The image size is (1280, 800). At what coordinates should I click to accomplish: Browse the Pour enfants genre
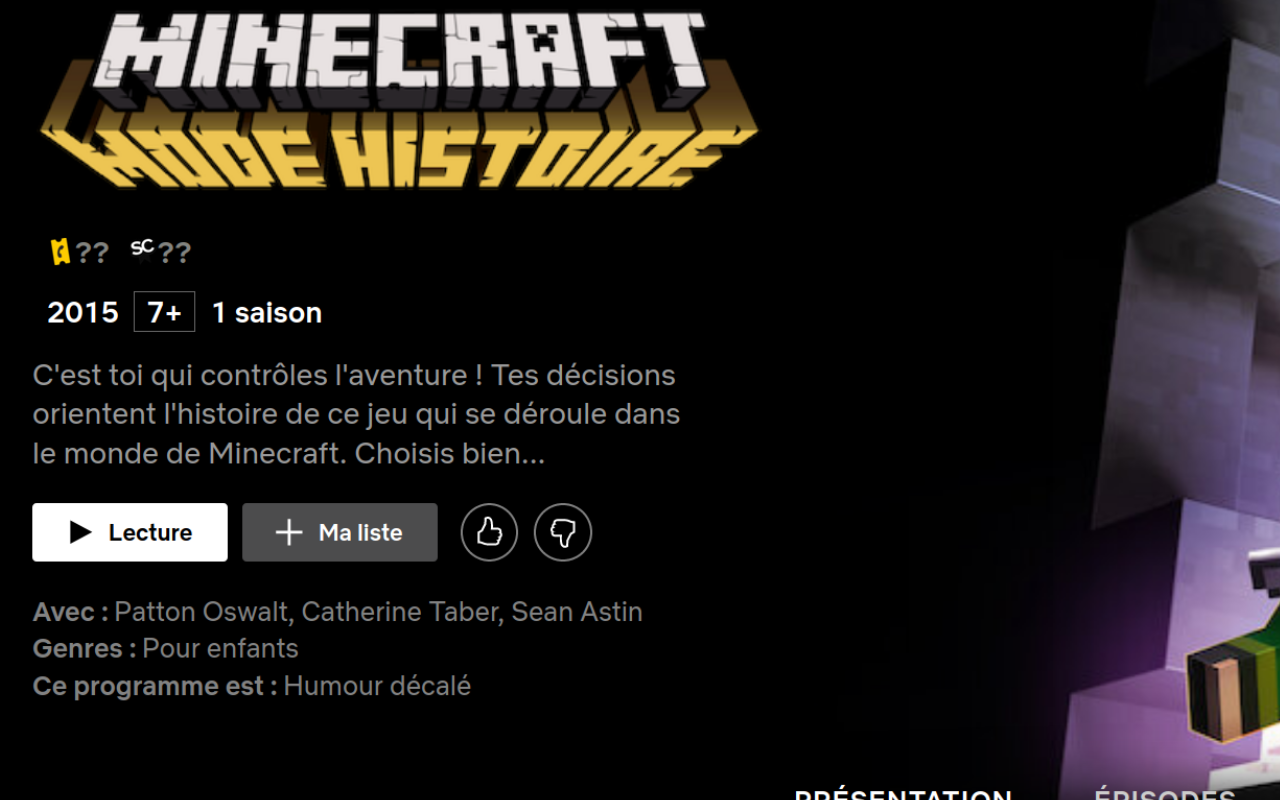221,648
